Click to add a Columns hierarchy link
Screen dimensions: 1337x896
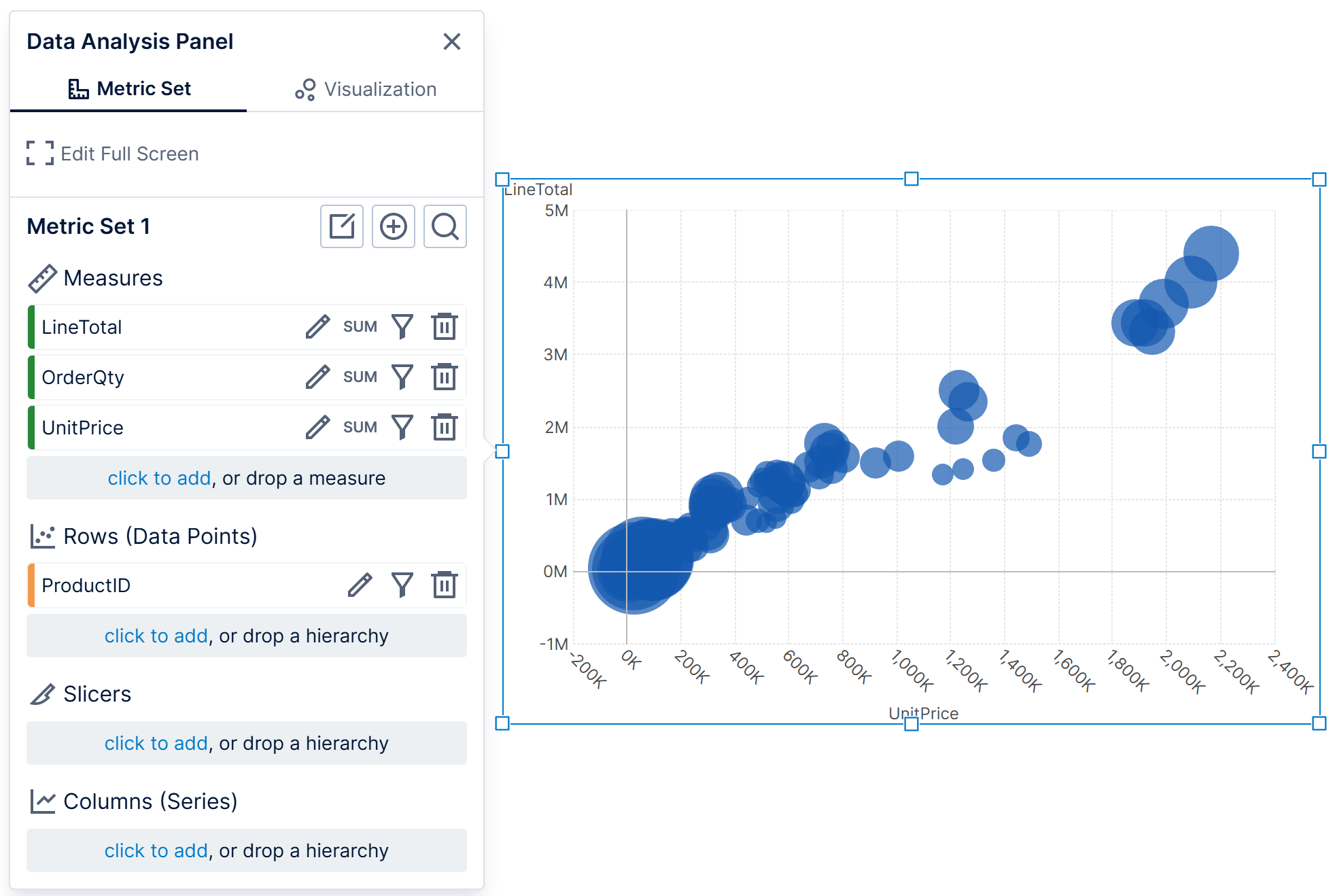[x=156, y=851]
